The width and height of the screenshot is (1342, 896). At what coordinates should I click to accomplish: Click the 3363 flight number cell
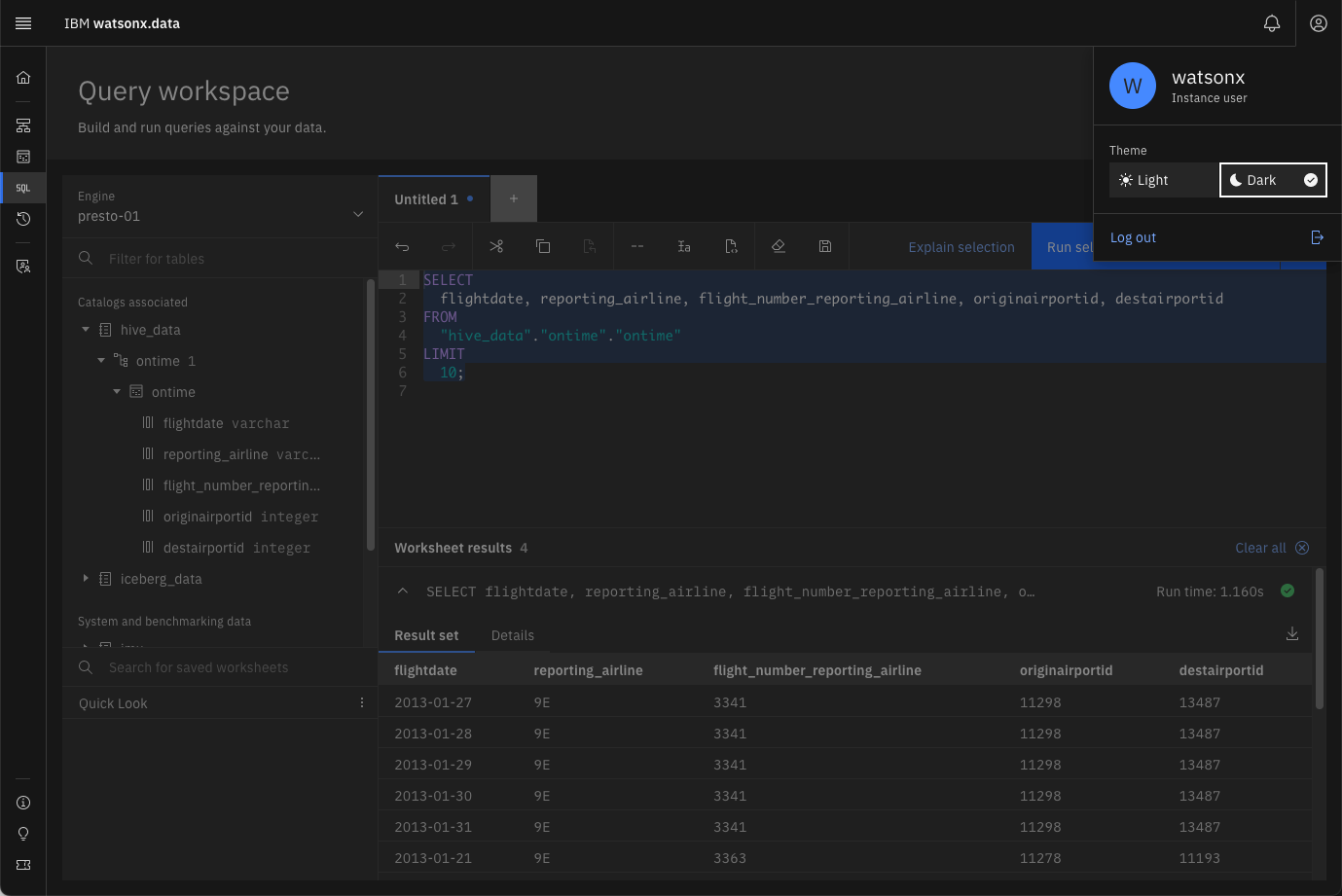pos(730,858)
